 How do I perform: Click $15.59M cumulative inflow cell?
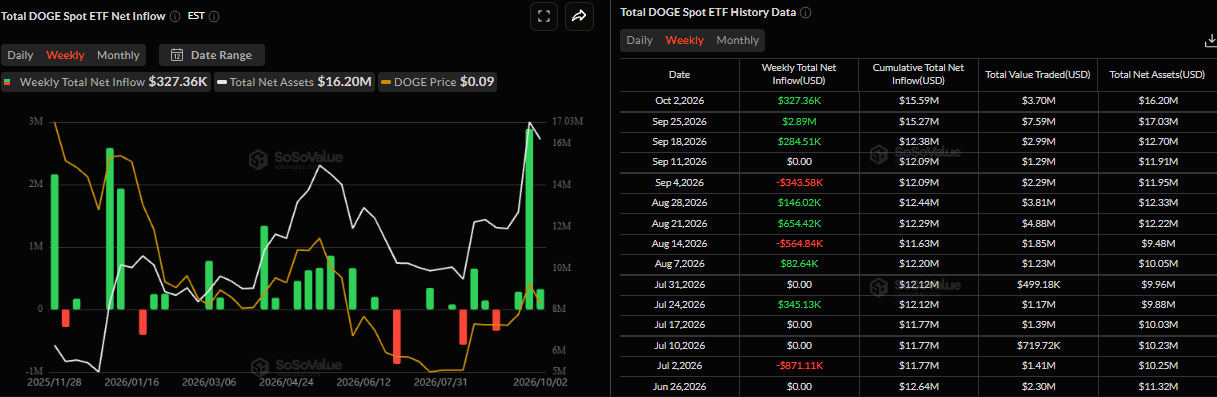point(917,101)
